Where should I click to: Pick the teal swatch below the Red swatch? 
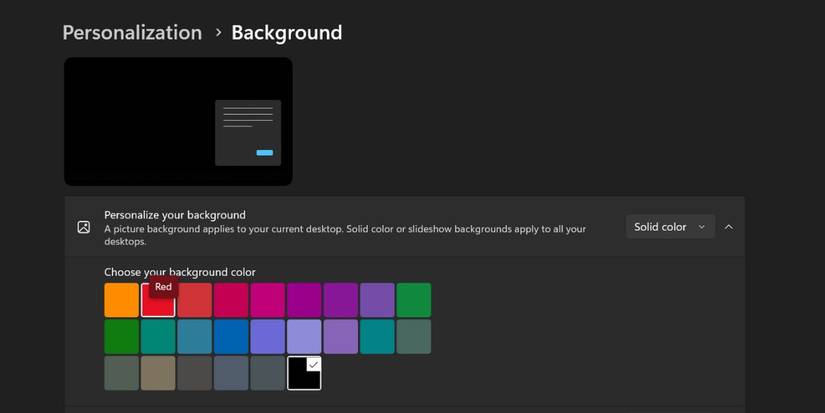[x=158, y=337]
